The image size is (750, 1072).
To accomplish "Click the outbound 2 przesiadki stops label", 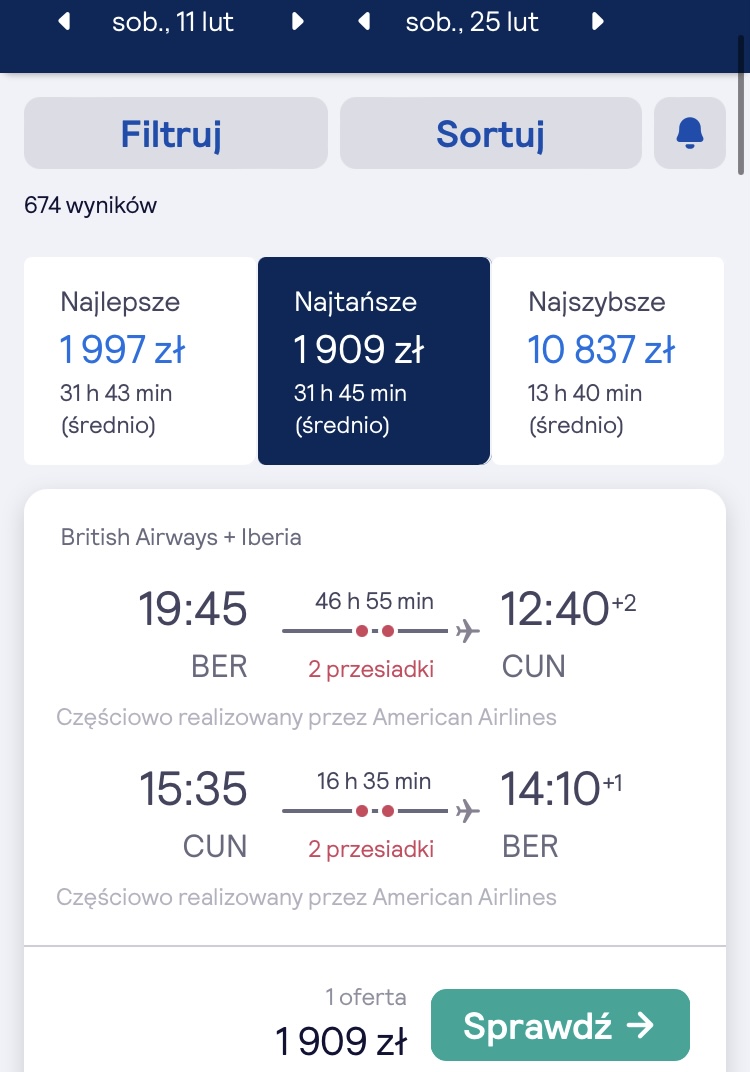I will (371, 669).
